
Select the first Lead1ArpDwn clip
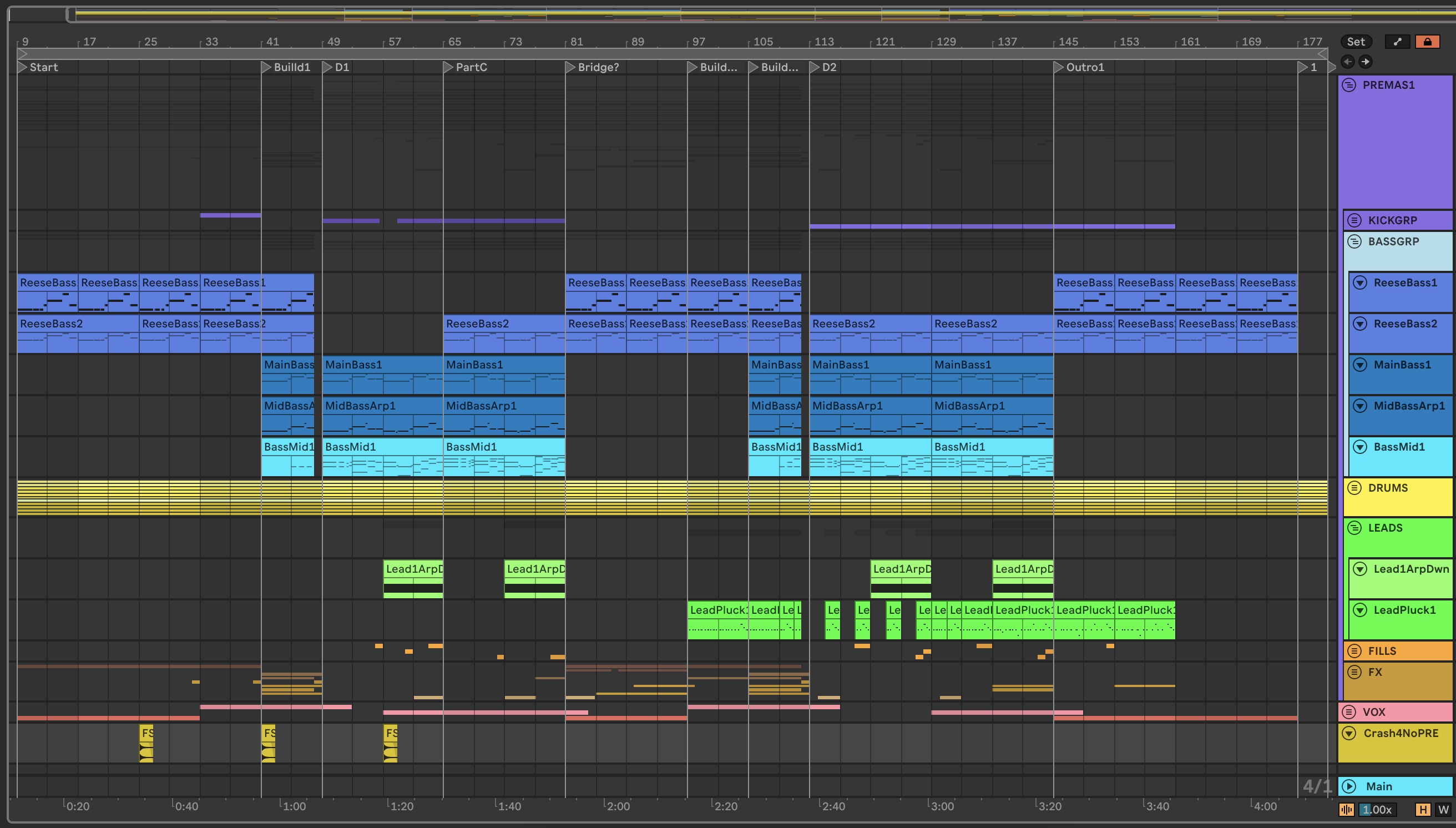pyautogui.click(x=413, y=569)
